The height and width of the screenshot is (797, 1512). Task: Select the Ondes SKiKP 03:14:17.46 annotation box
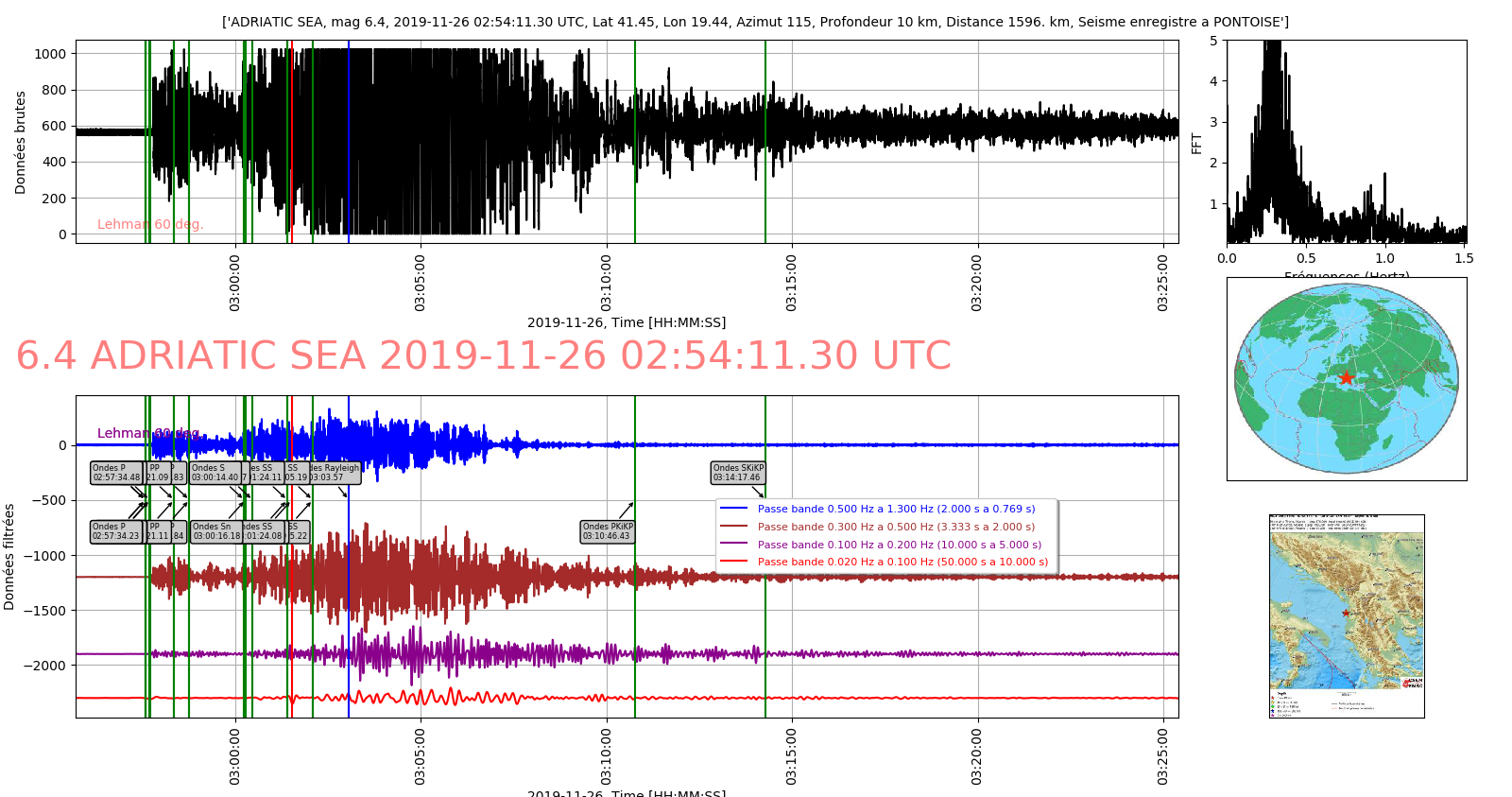pyautogui.click(x=737, y=473)
